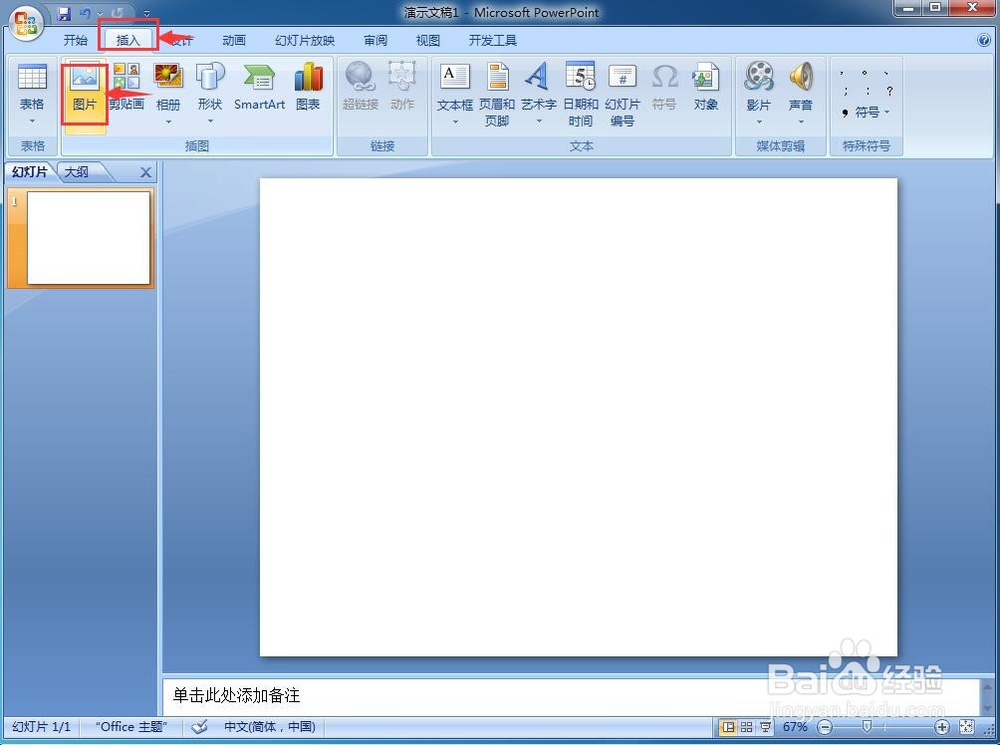Click the notes field 单击此处添加备注
The height and width of the screenshot is (745, 1000).
click(571, 695)
